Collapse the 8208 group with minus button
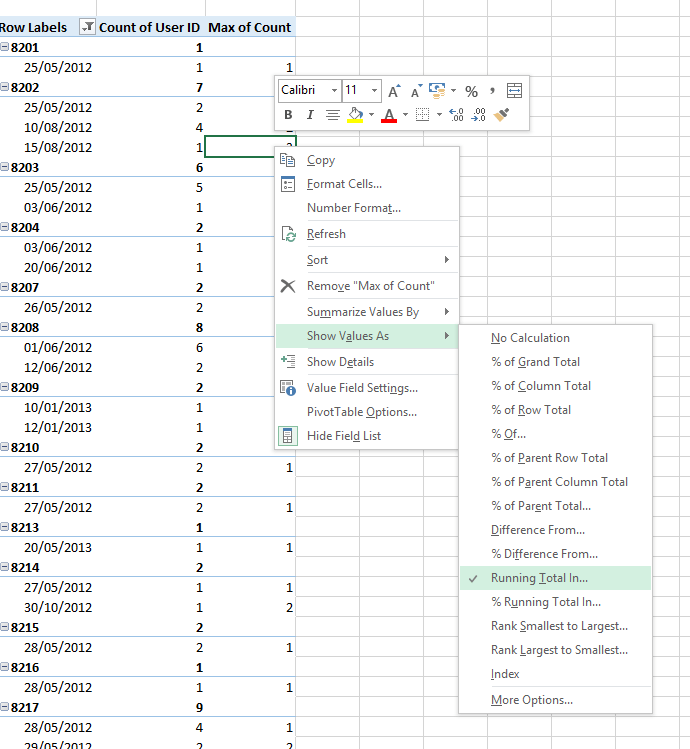 [x=5, y=328]
